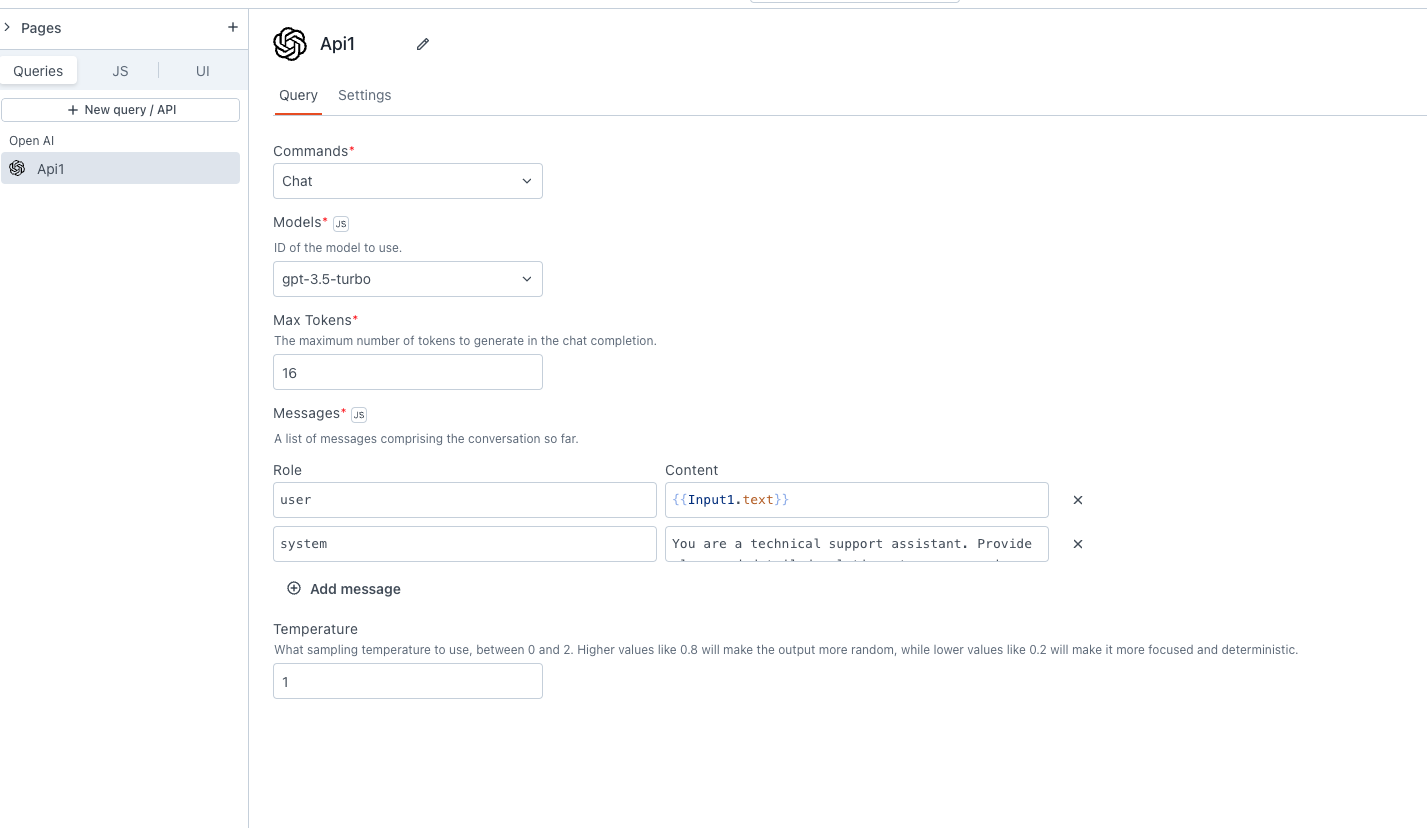Click the plus icon in the Pages panel
This screenshot has height=828, width=1427.
point(233,27)
